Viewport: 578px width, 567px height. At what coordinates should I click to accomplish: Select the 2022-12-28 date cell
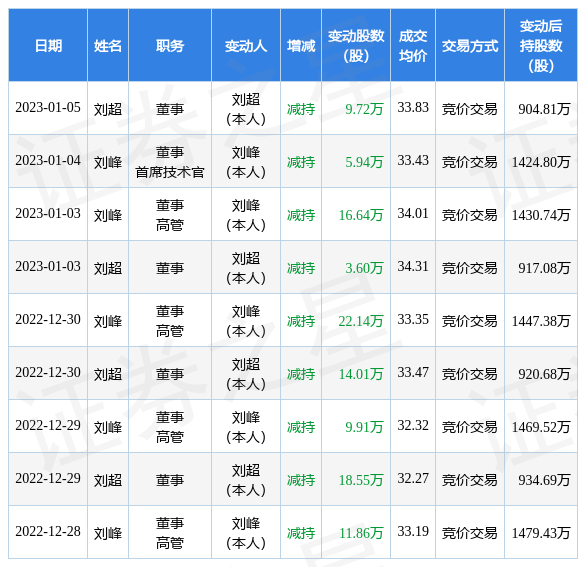[x=48, y=531]
